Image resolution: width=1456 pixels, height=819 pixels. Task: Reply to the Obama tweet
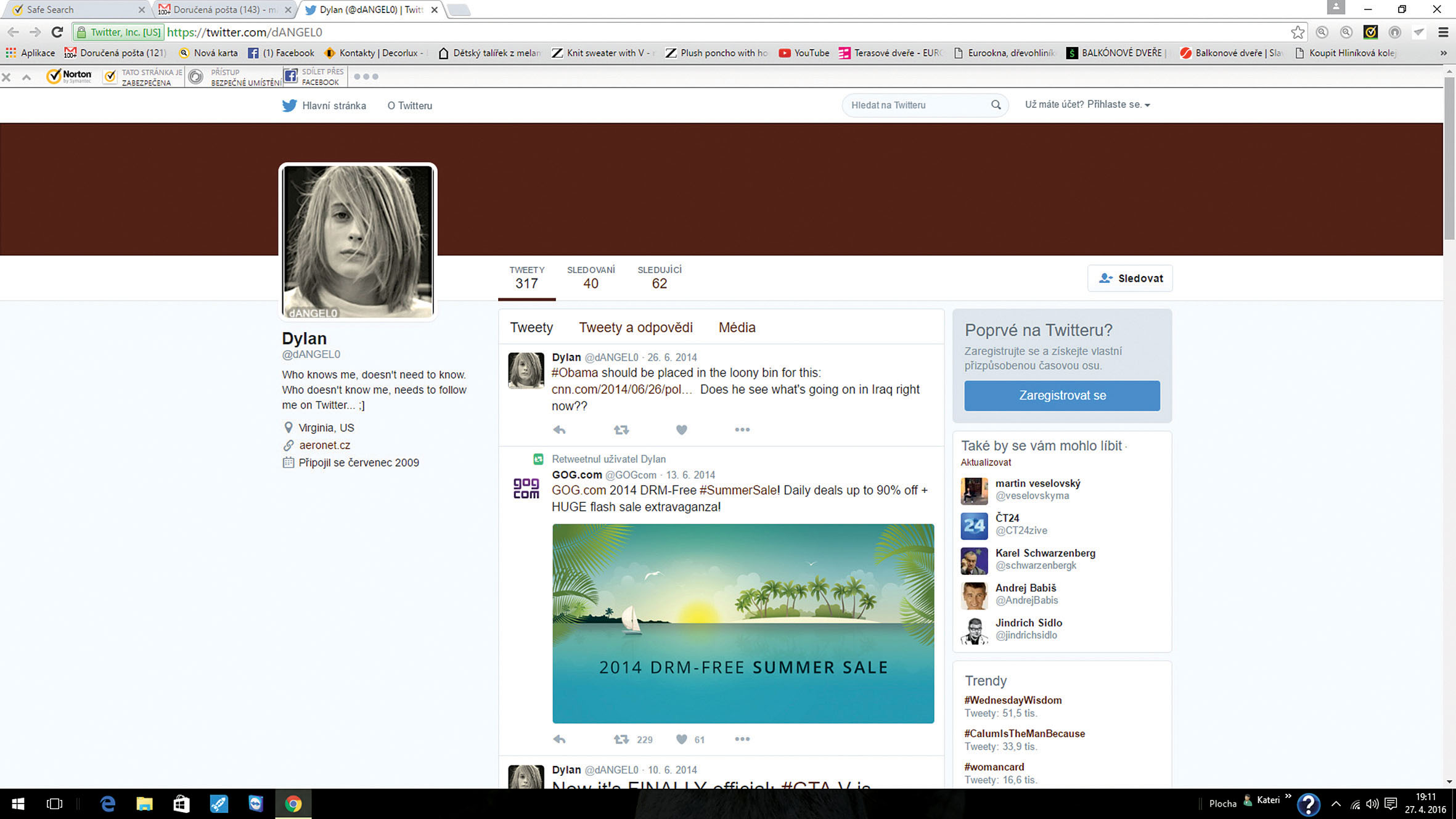point(559,430)
